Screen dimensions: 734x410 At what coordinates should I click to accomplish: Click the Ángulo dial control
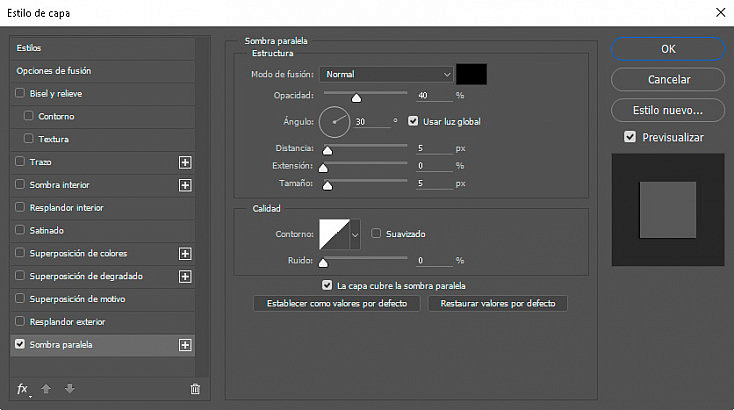click(x=334, y=122)
